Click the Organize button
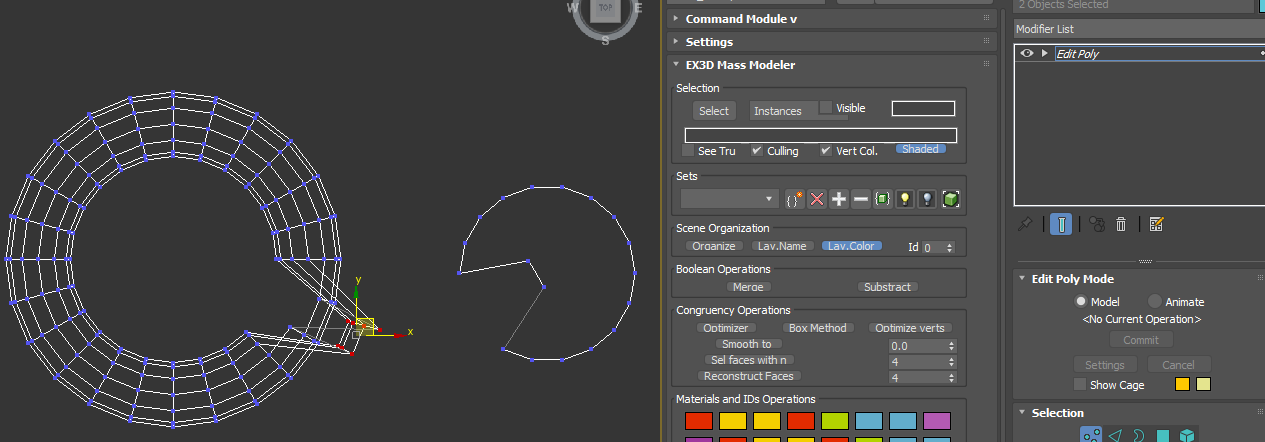The height and width of the screenshot is (442, 1265). tap(714, 246)
